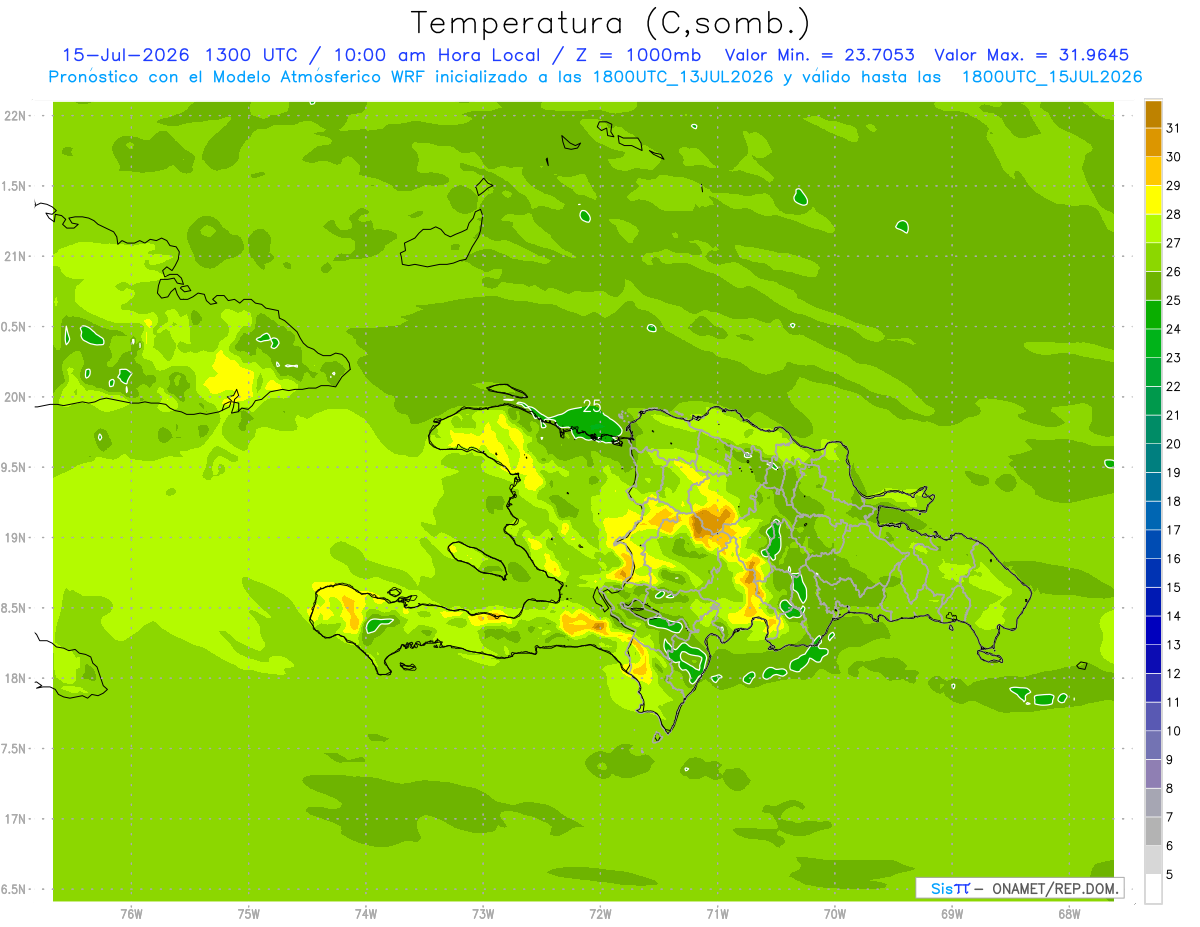
Task: Click the "17N" latitude label
Action: click(x=16, y=820)
